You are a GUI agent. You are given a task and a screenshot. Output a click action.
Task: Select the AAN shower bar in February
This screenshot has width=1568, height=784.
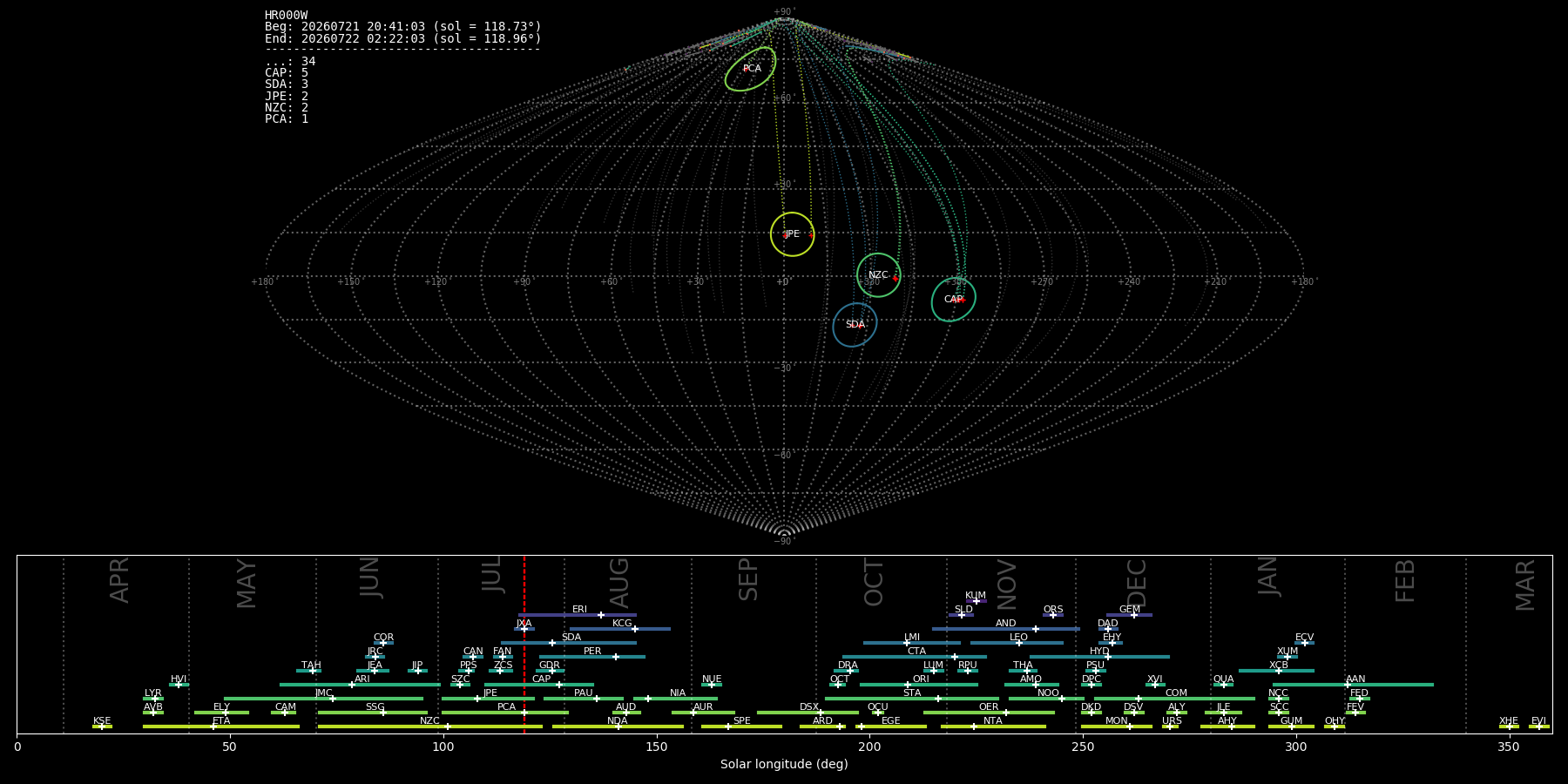(1352, 685)
